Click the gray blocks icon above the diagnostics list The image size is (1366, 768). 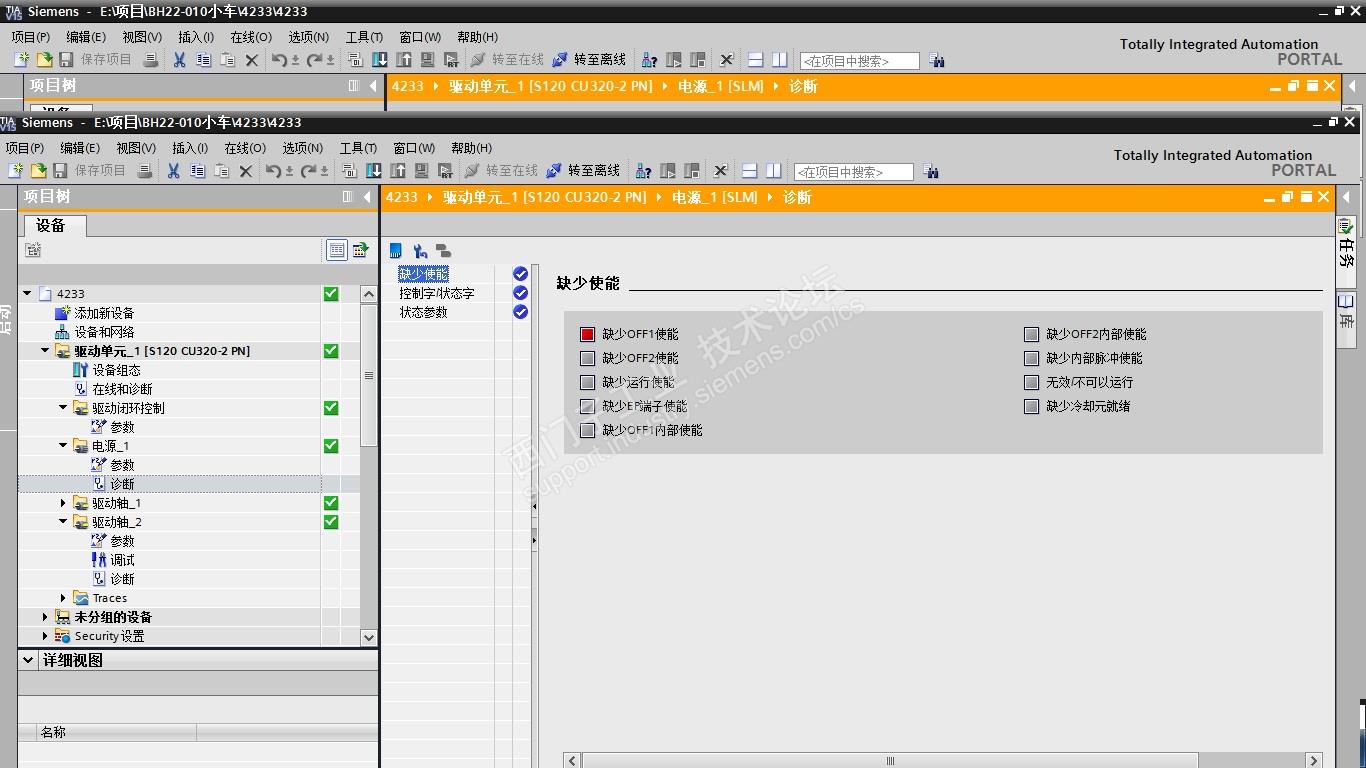(443, 251)
